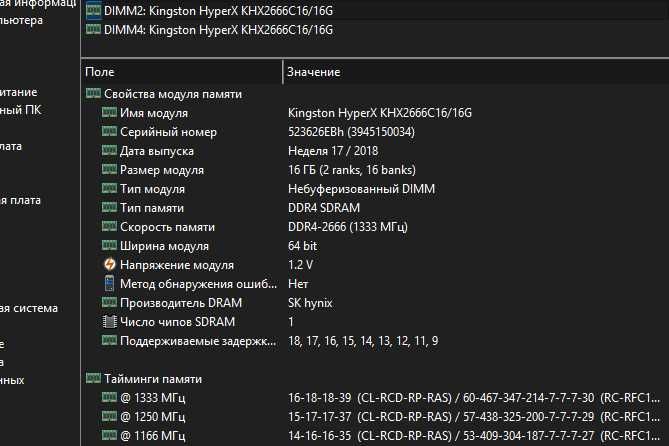The width and height of the screenshot is (669, 446).
Task: Click the value 'Неделя 17 / 2018'
Action: click(x=333, y=151)
